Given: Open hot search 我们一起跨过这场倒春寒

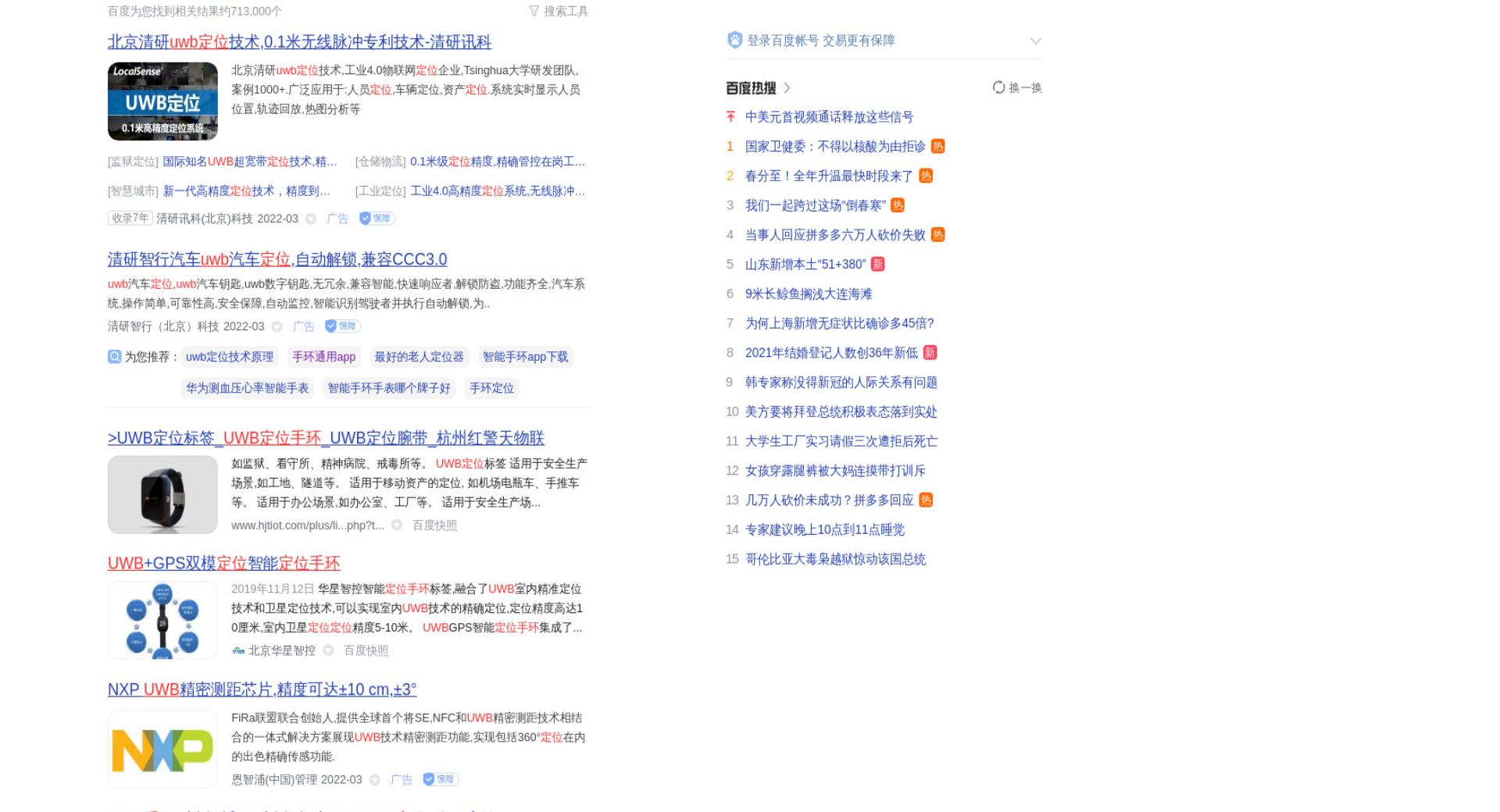Looking at the screenshot, I should [816, 205].
